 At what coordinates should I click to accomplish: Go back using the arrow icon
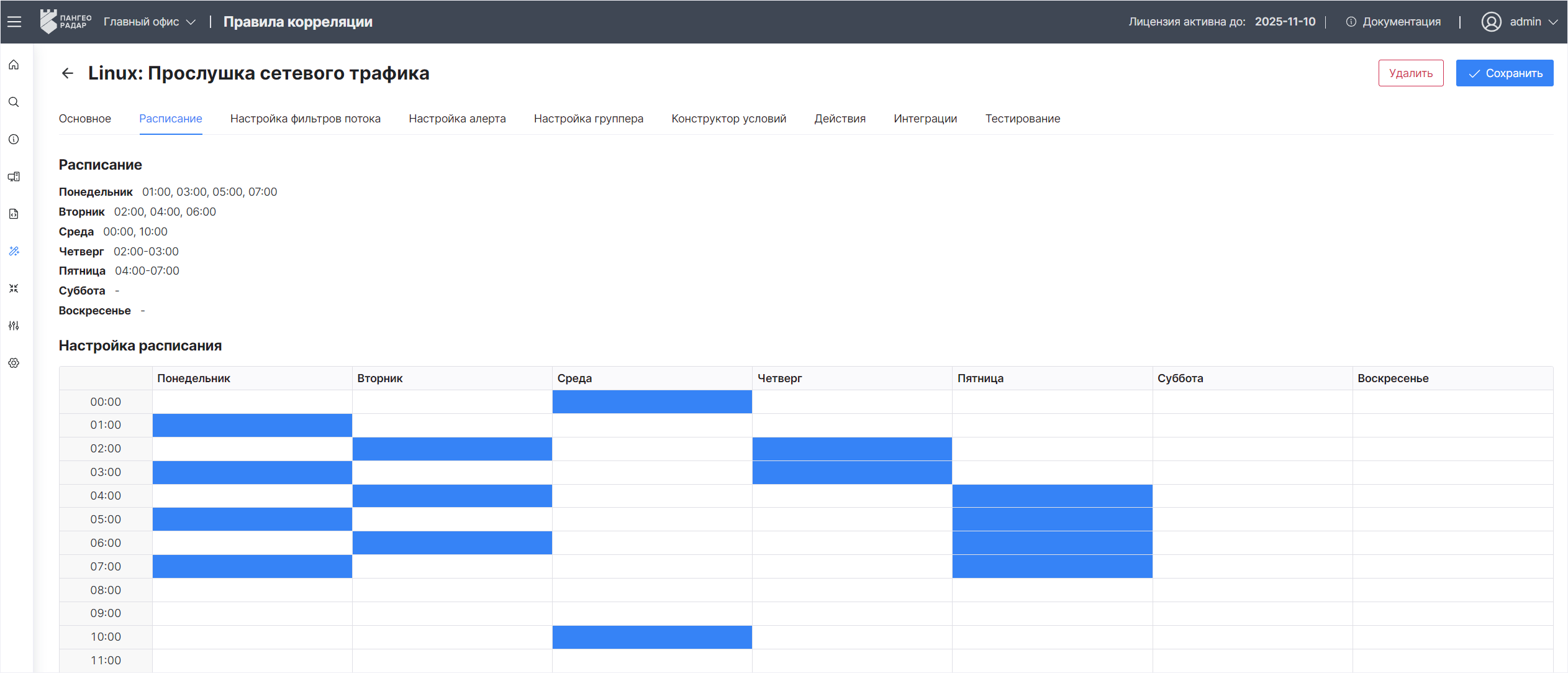pos(68,73)
